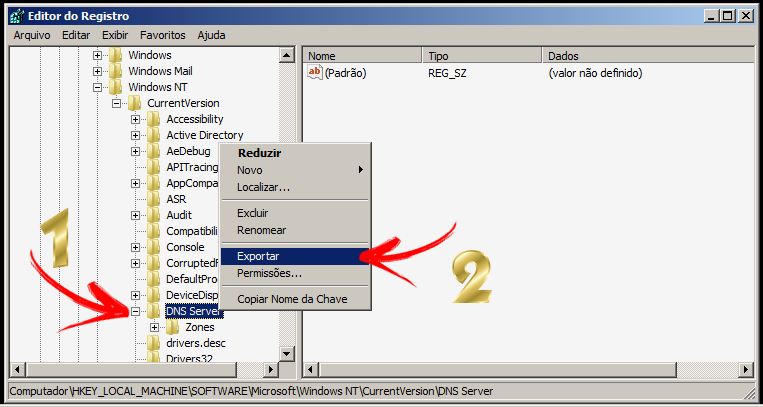This screenshot has width=763, height=407.
Task: Click the drivers.desc folder icon
Action: pyautogui.click(x=153, y=343)
